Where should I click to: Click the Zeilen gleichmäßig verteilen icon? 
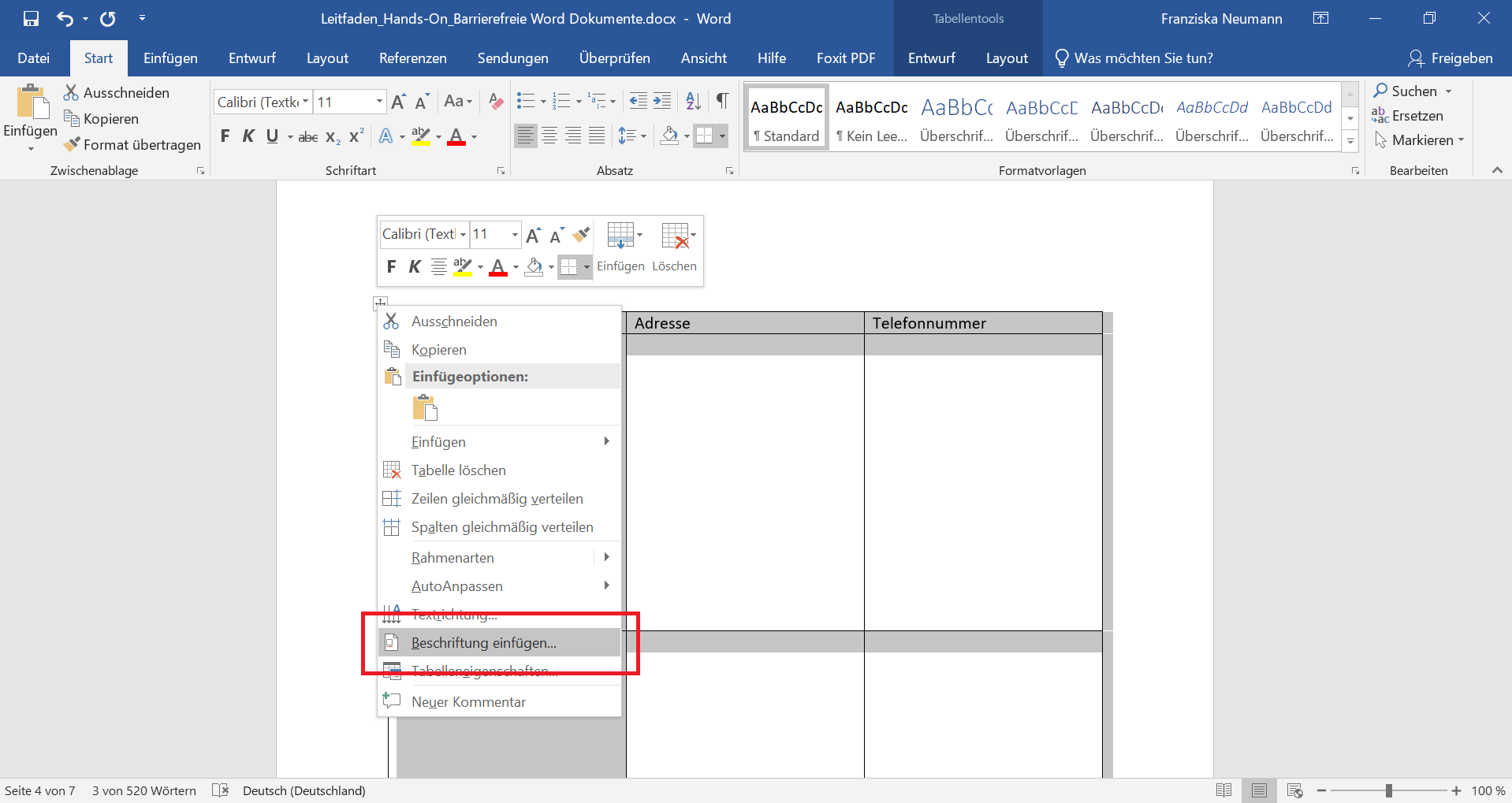point(392,498)
